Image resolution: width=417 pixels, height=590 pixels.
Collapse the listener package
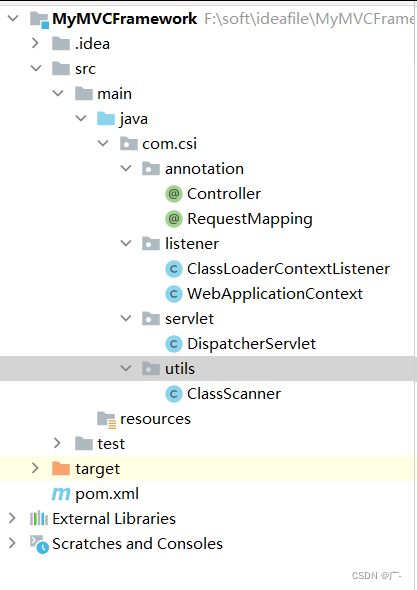126,243
